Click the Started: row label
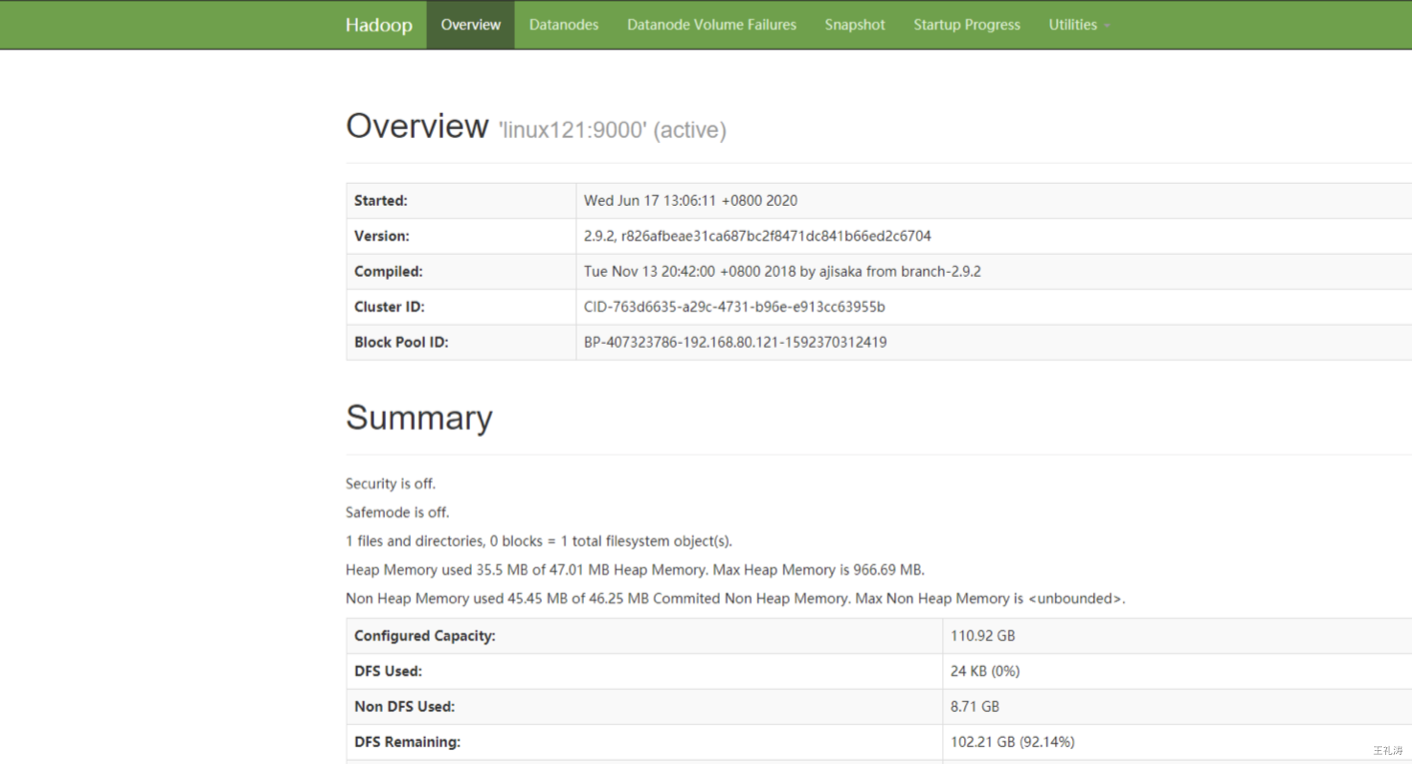The height and width of the screenshot is (764, 1412). click(x=381, y=201)
